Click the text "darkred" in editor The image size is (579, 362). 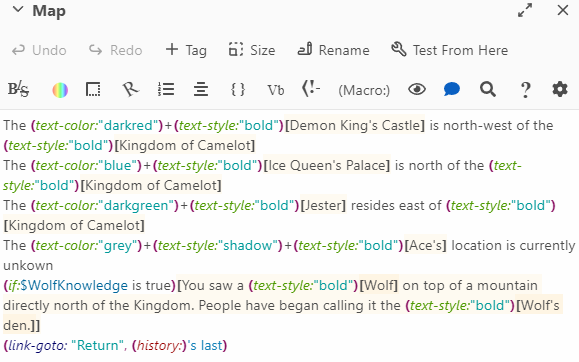point(128,126)
